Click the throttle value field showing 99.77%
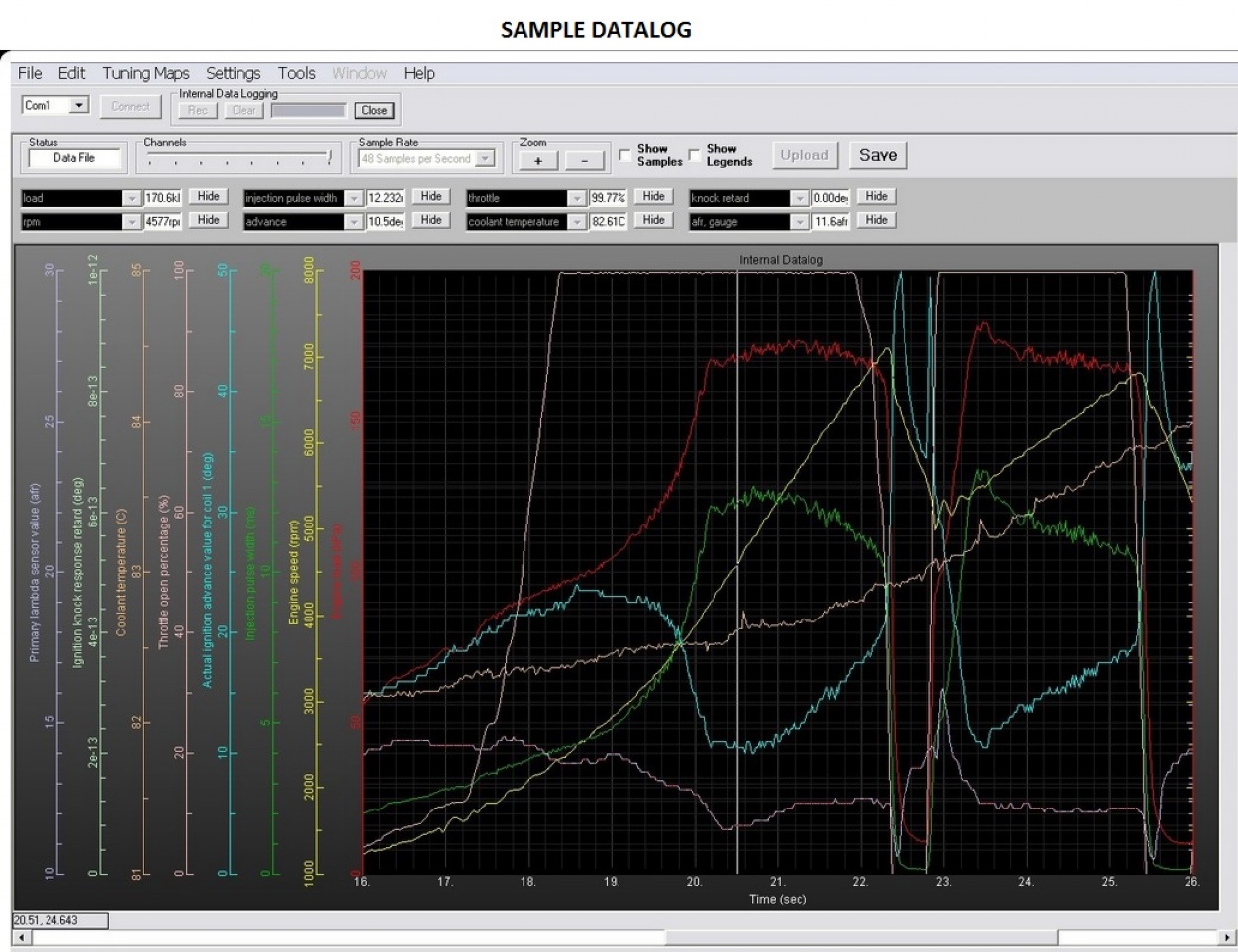 (609, 198)
